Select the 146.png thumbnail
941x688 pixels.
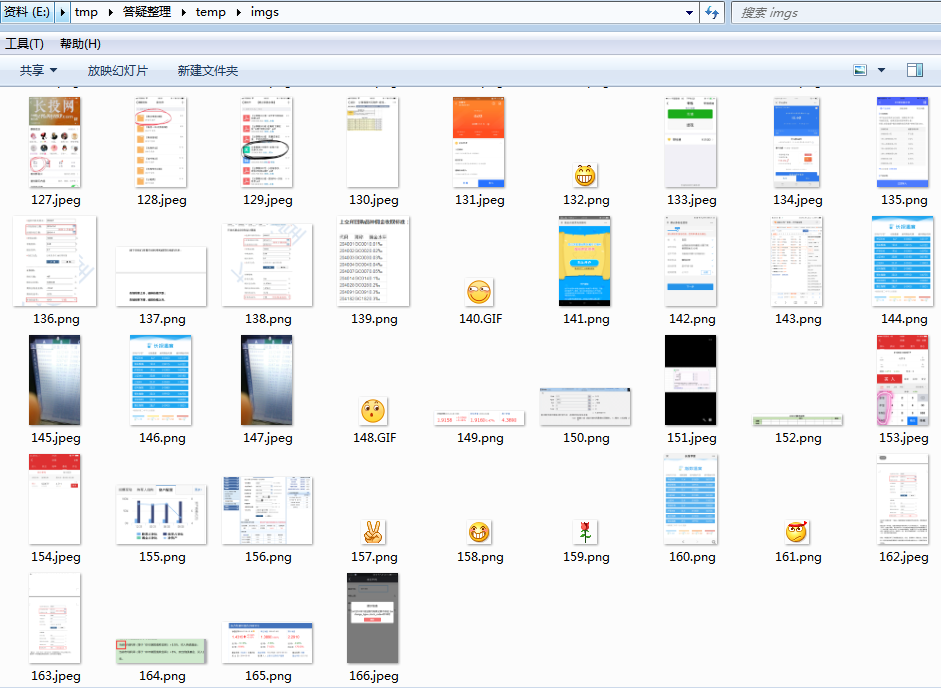pos(161,380)
